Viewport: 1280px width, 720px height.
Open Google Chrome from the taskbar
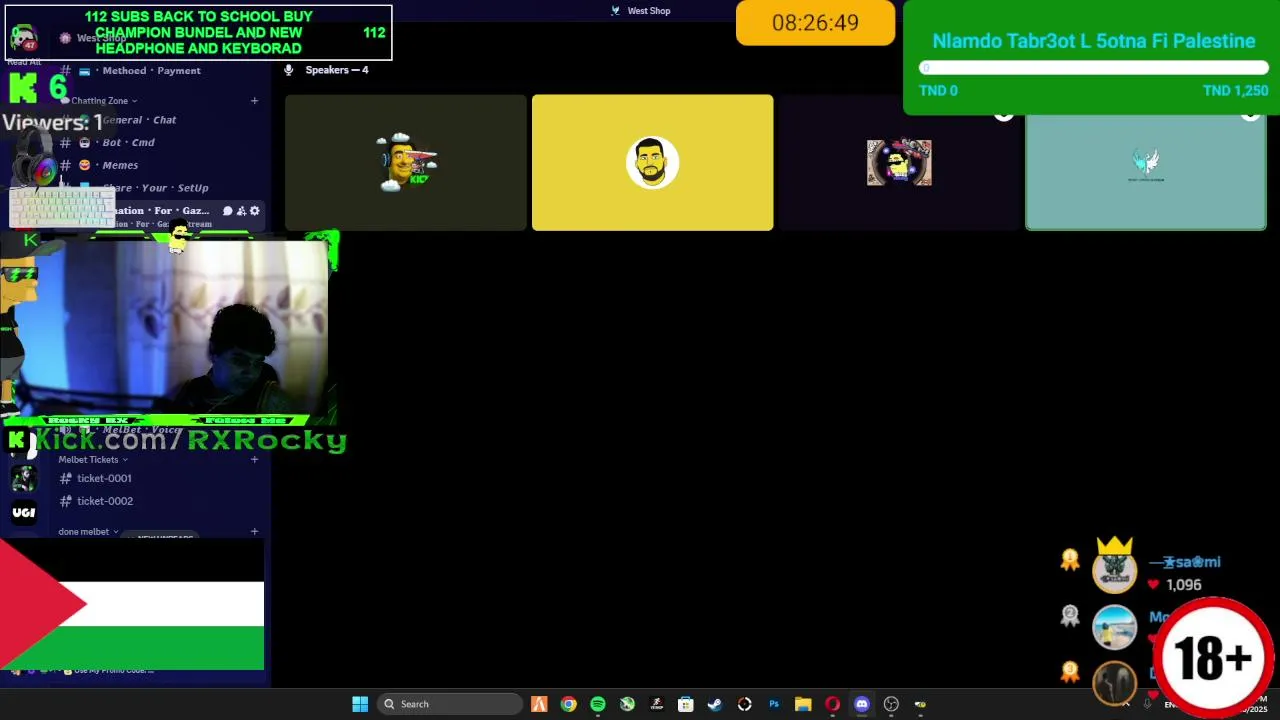(x=568, y=704)
